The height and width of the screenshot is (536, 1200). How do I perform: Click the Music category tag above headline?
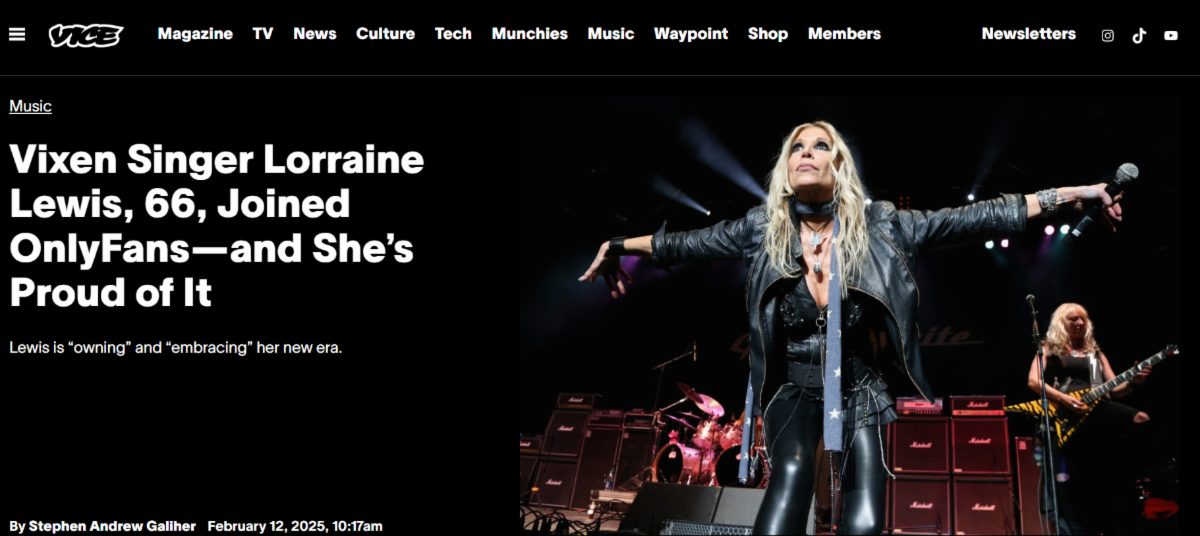click(30, 106)
